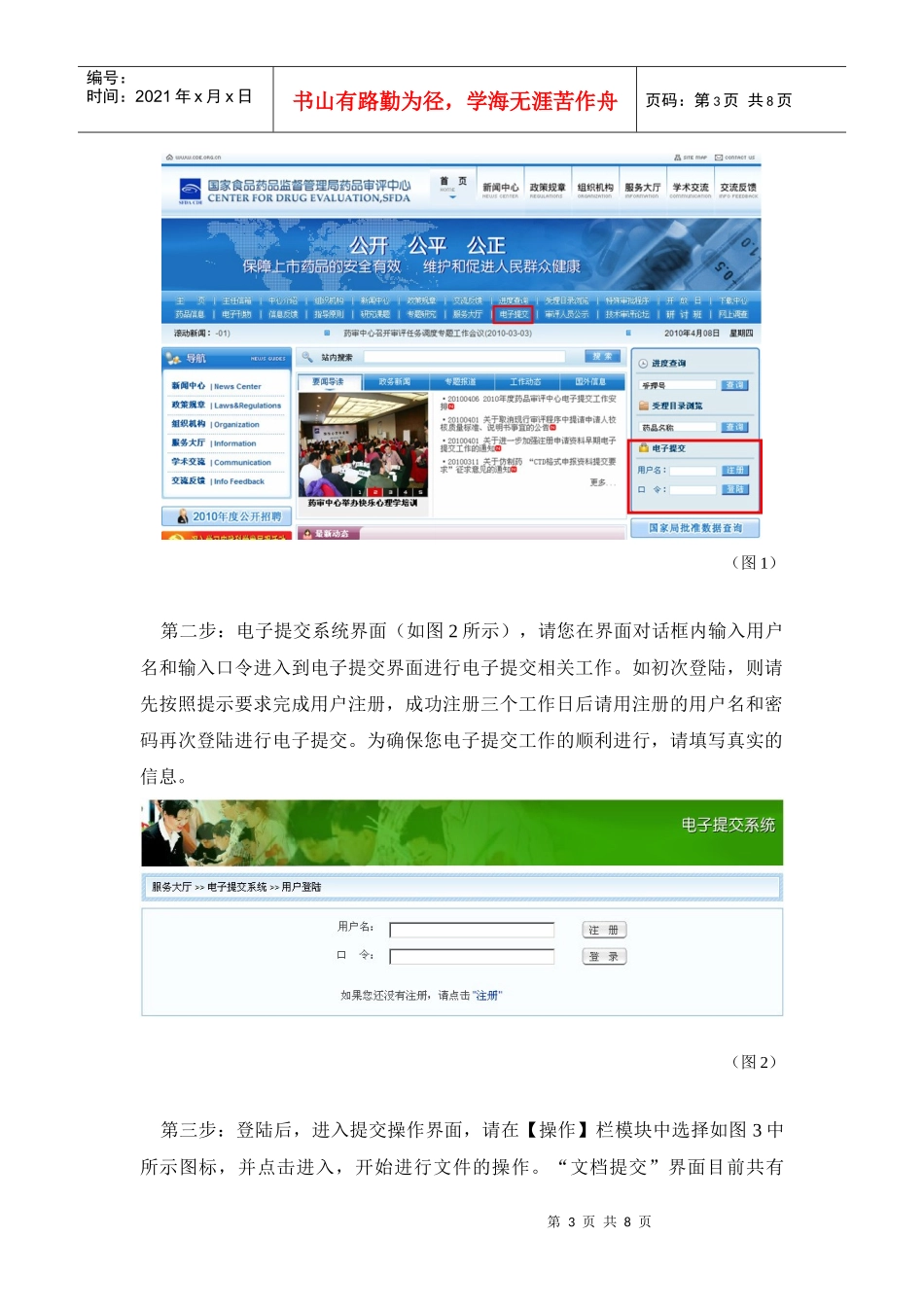The height and width of the screenshot is (1307, 924).
Task: Click the 登 录 button in login form
Action: click(x=604, y=957)
